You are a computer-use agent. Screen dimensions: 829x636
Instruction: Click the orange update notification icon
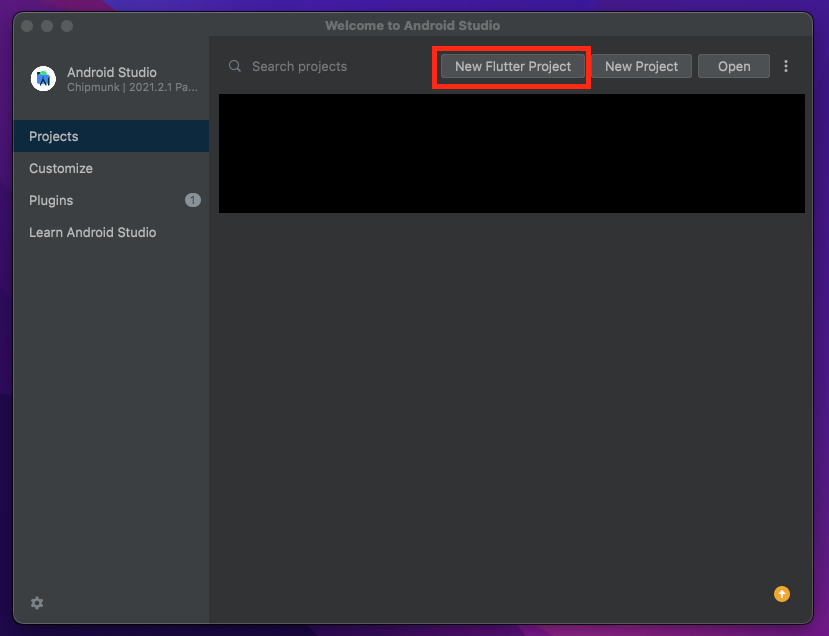pos(782,594)
